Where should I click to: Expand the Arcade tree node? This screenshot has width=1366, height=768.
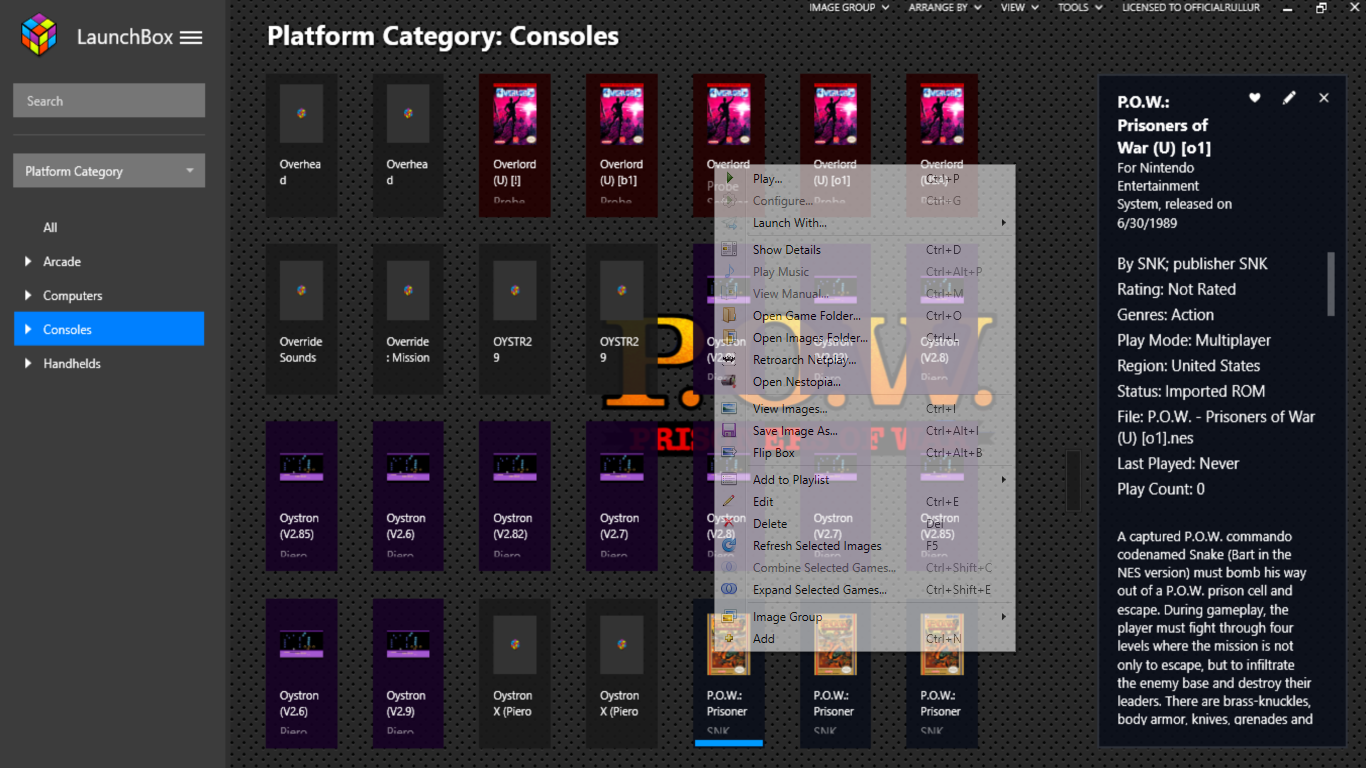point(28,262)
